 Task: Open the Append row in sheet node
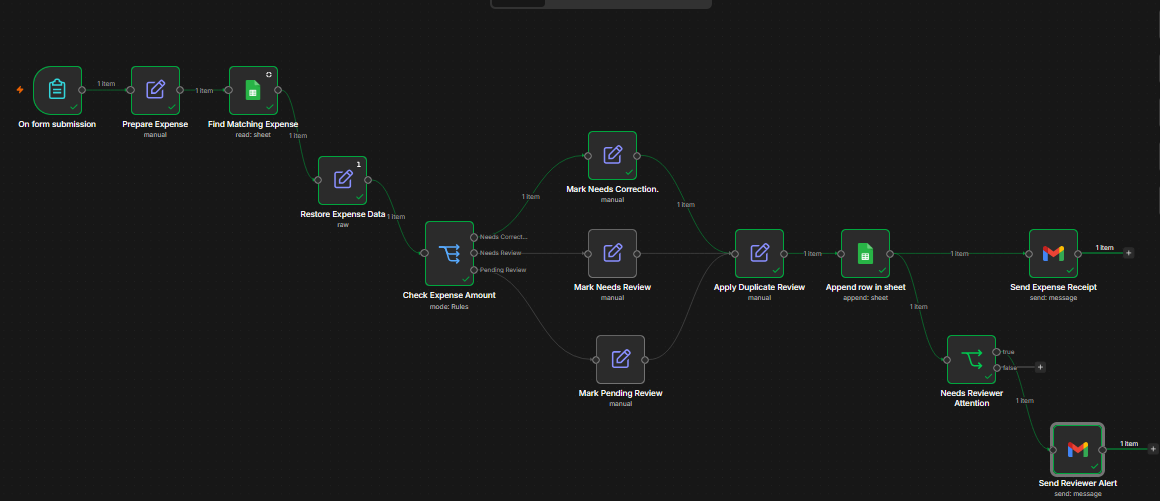(866, 253)
